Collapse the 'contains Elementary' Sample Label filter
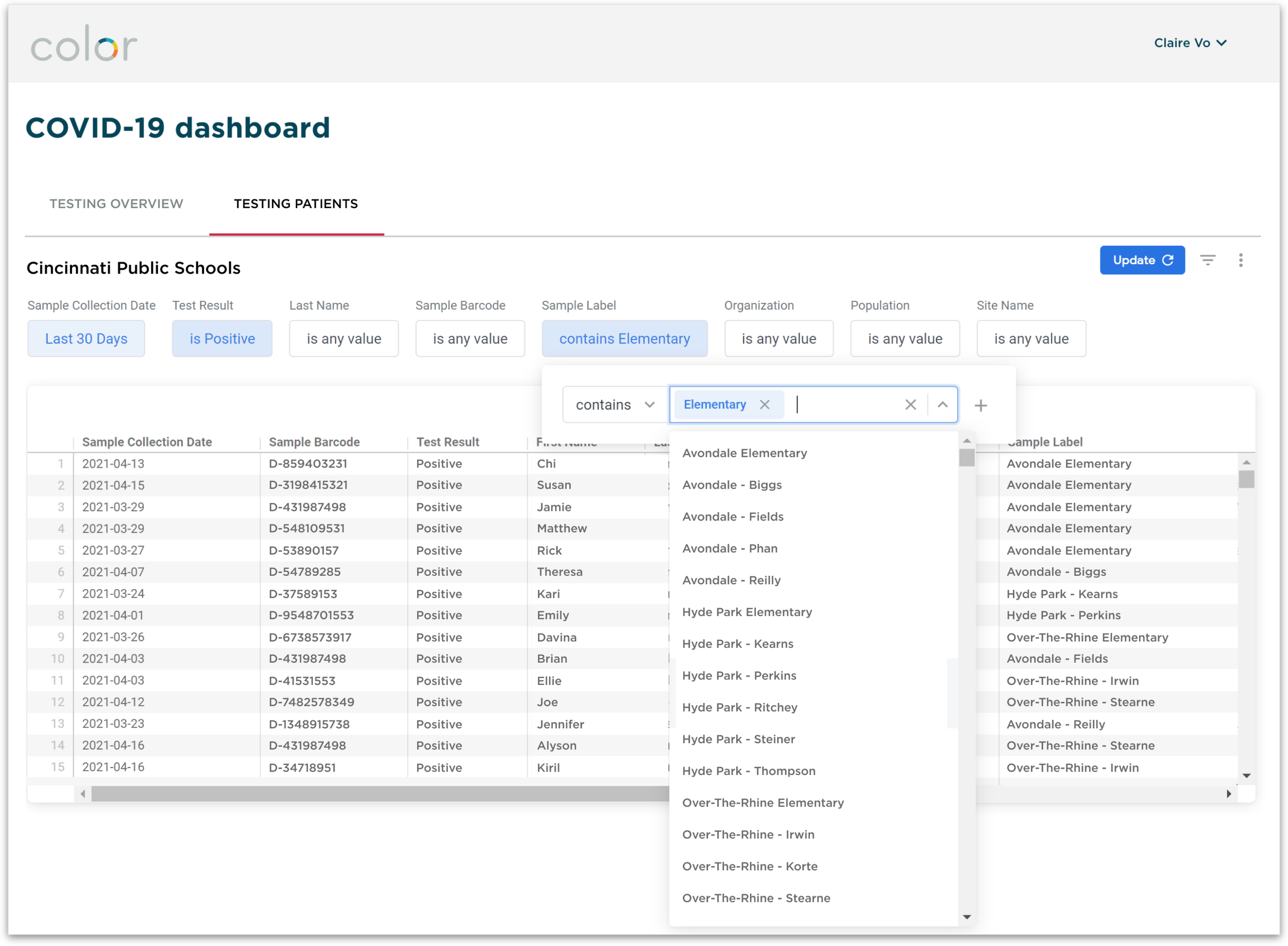The image size is (1288, 946). tap(624, 338)
